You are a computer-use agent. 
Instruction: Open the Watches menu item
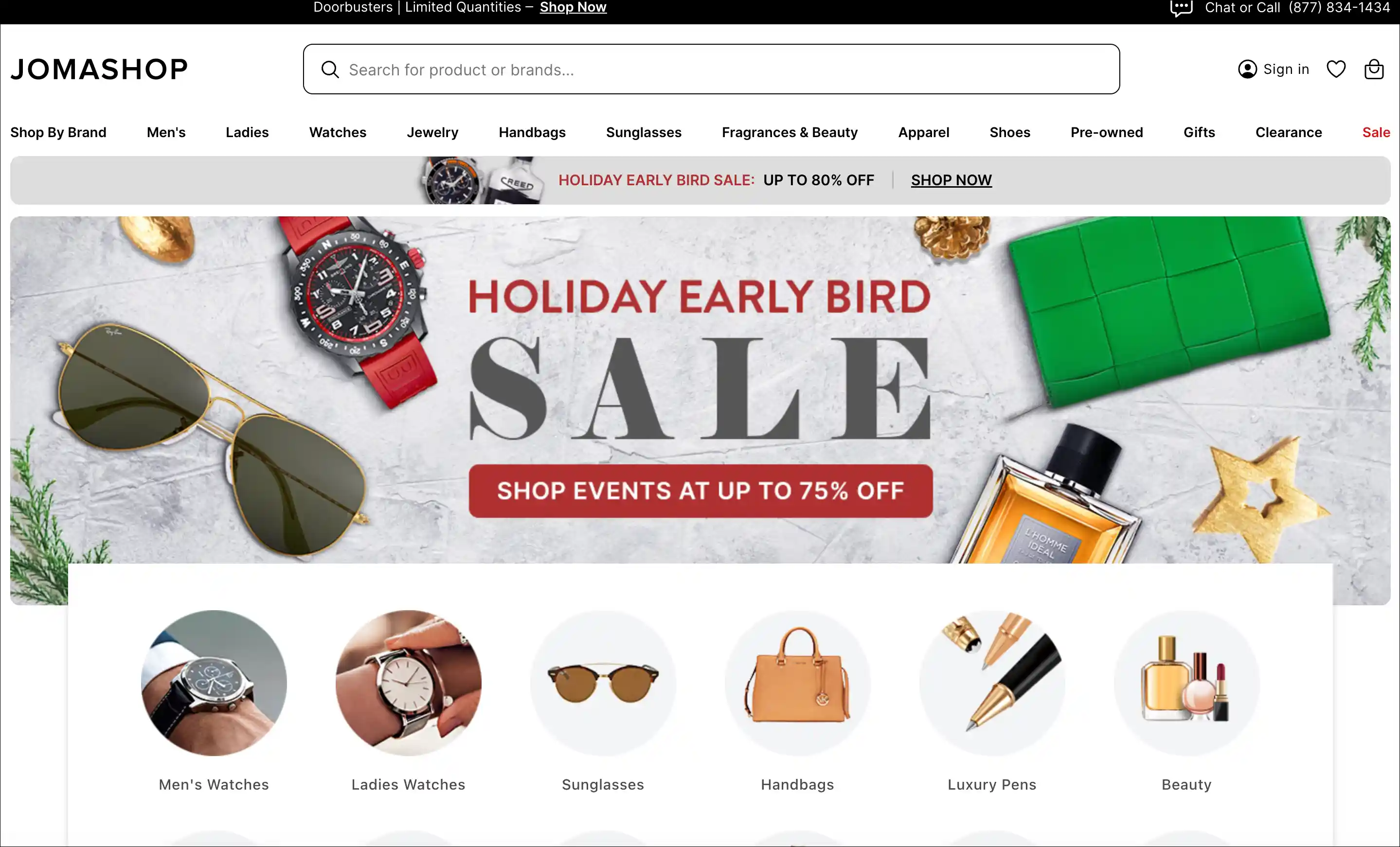coord(338,132)
